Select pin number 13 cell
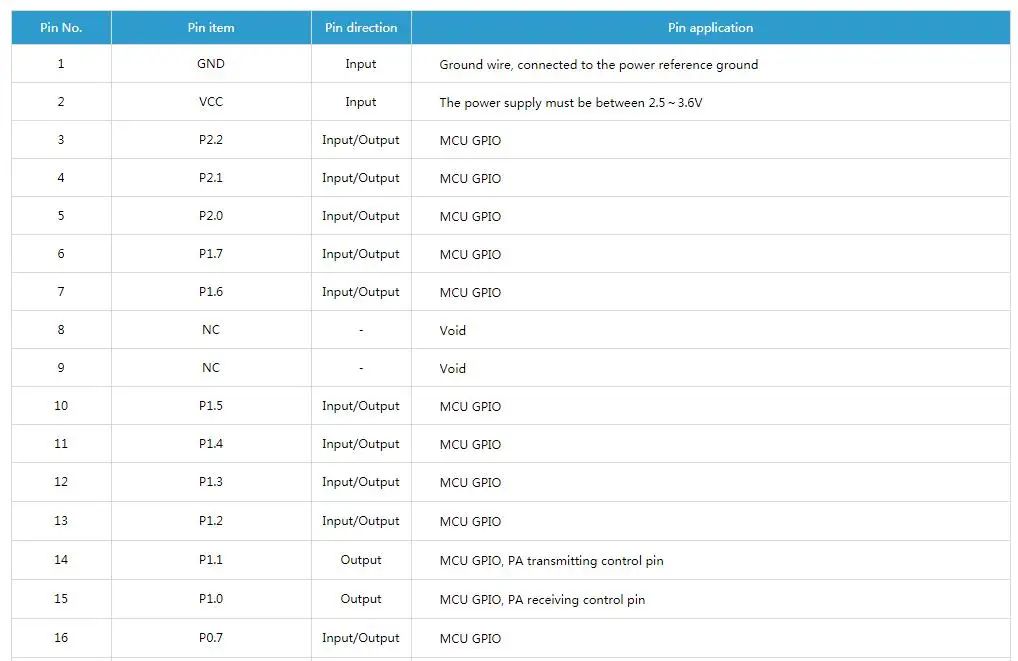1018x661 pixels. 61,521
